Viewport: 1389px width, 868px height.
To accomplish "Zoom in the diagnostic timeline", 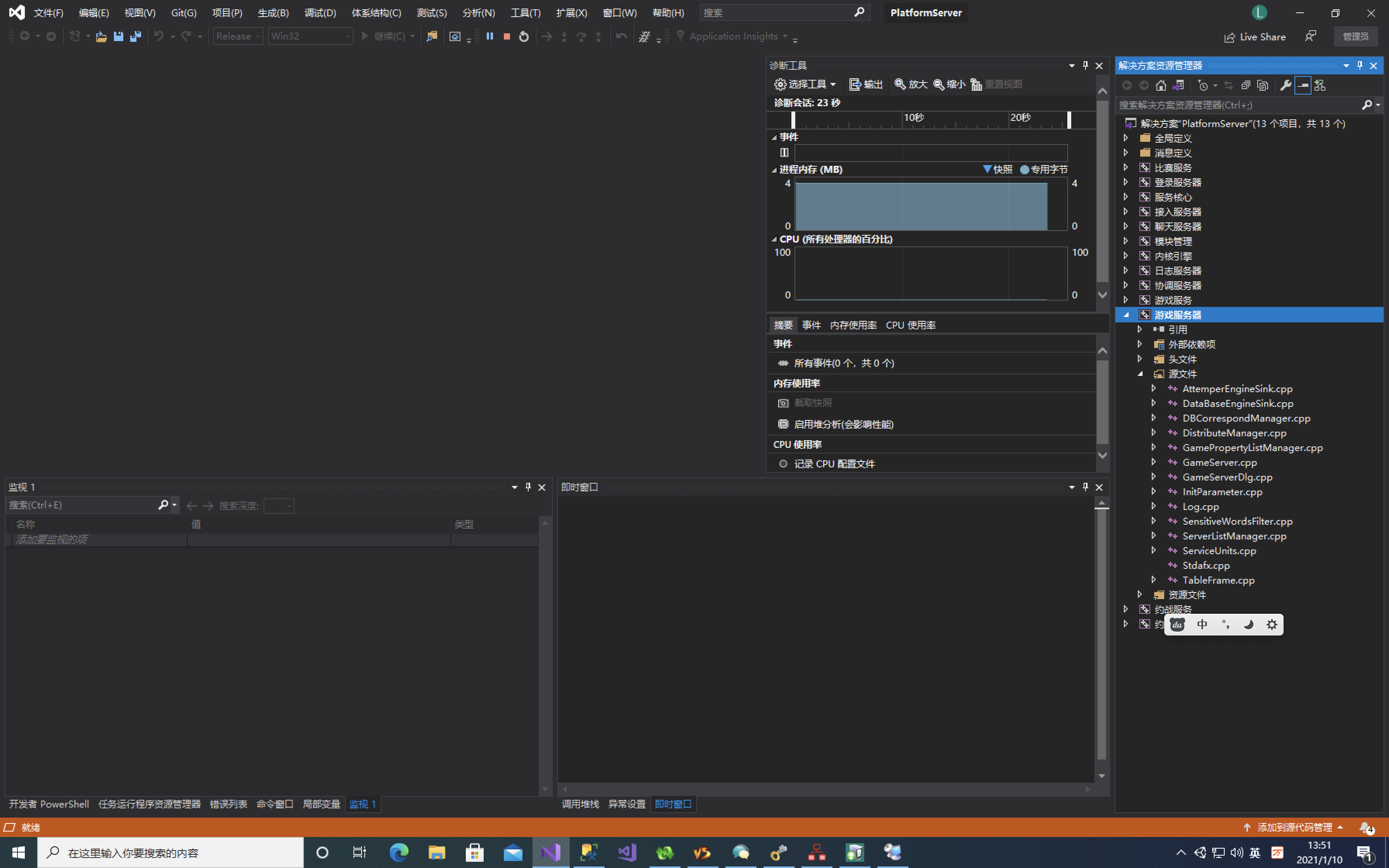I will click(911, 84).
